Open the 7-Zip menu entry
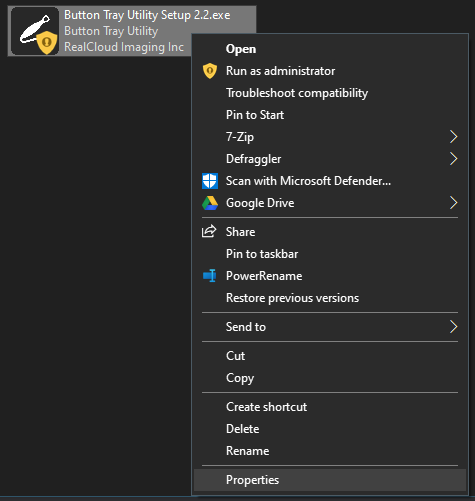 pos(330,137)
